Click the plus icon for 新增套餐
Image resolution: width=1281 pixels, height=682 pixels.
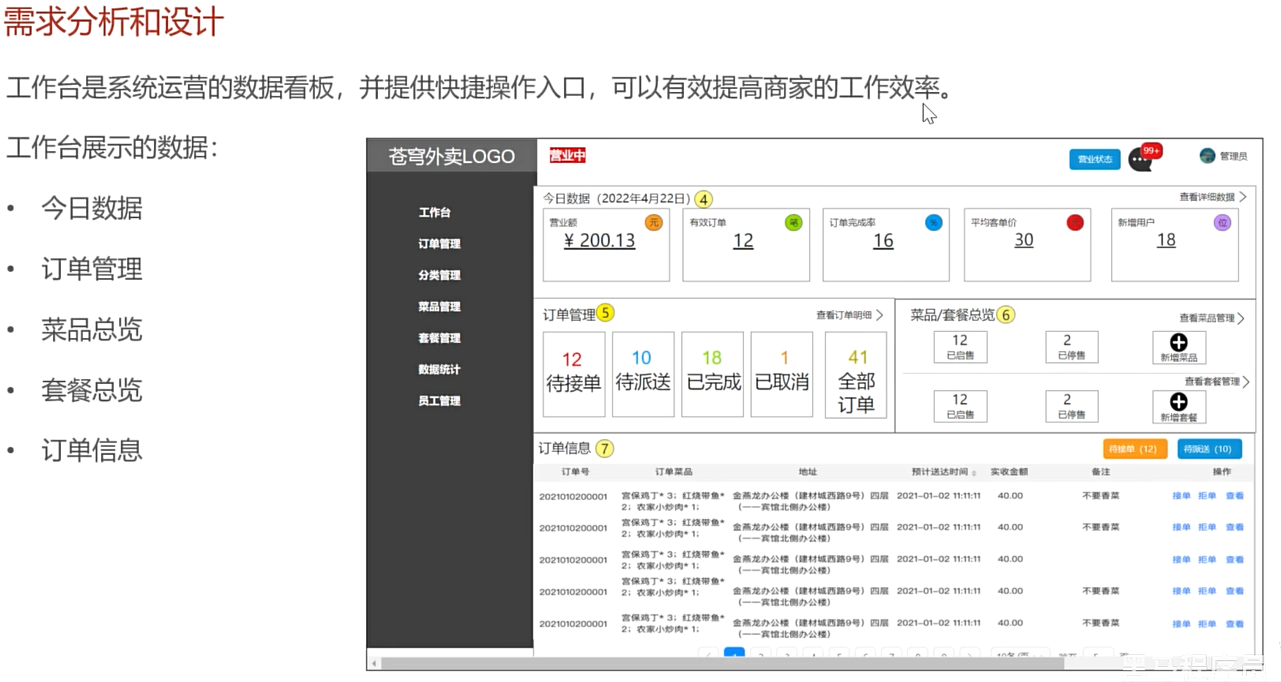1179,401
